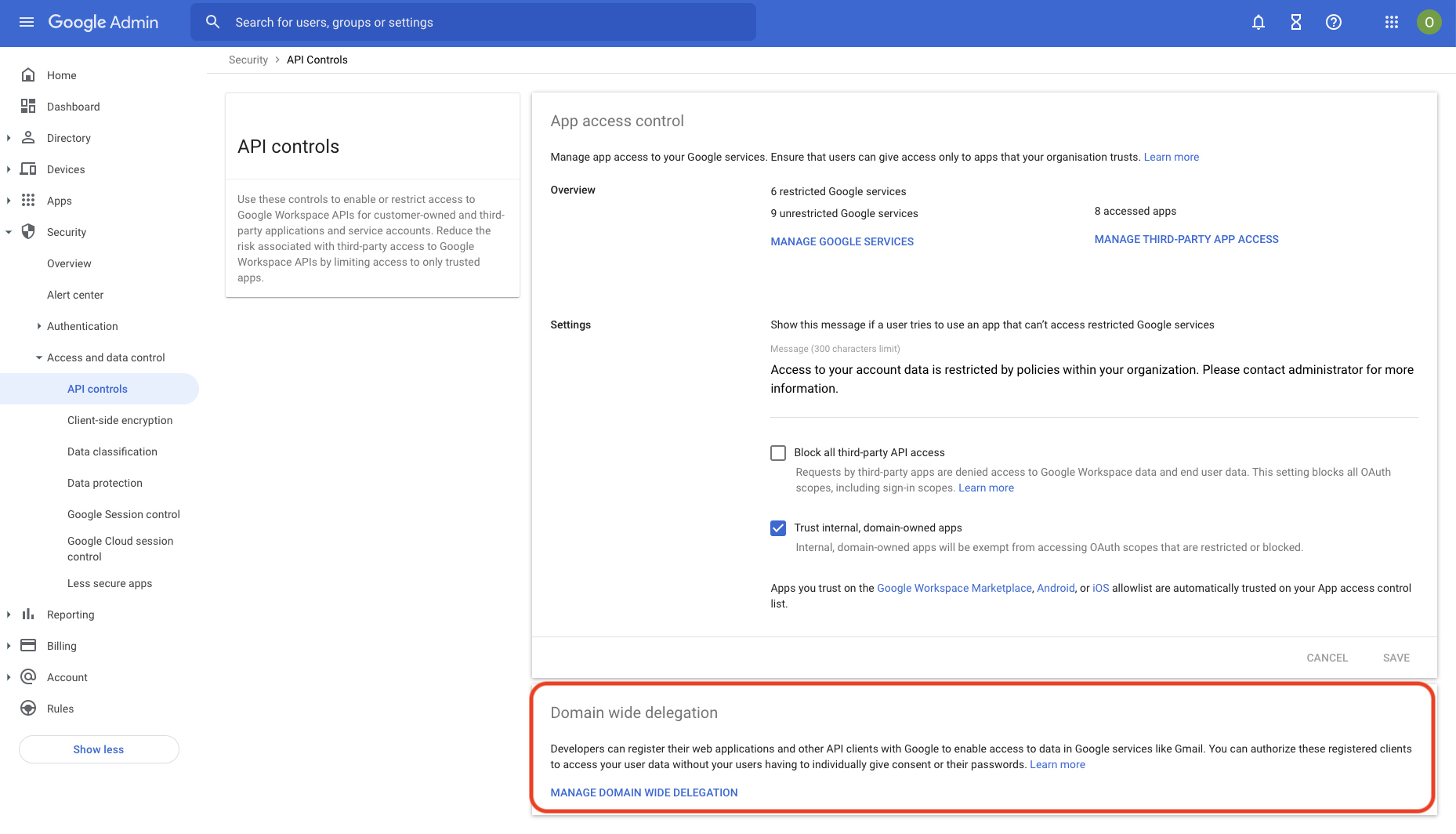
Task: Click the SAVE button
Action: 1396,658
